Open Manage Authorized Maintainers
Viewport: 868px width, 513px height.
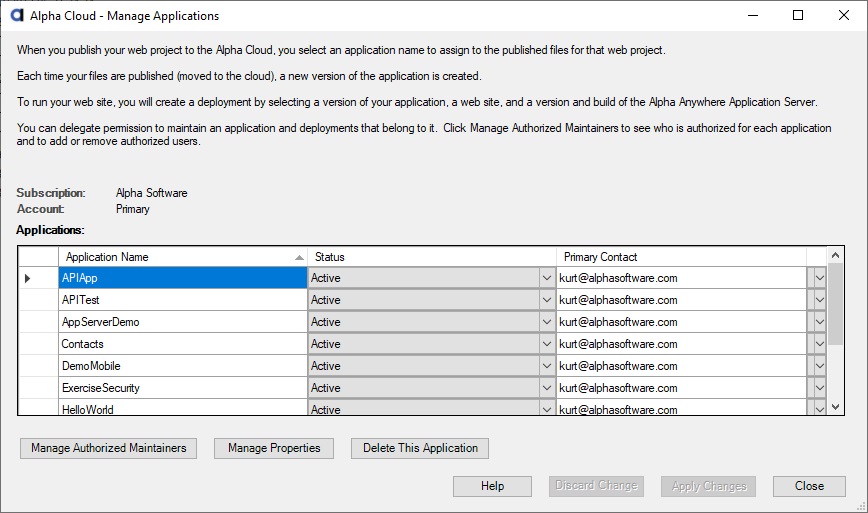coord(108,448)
